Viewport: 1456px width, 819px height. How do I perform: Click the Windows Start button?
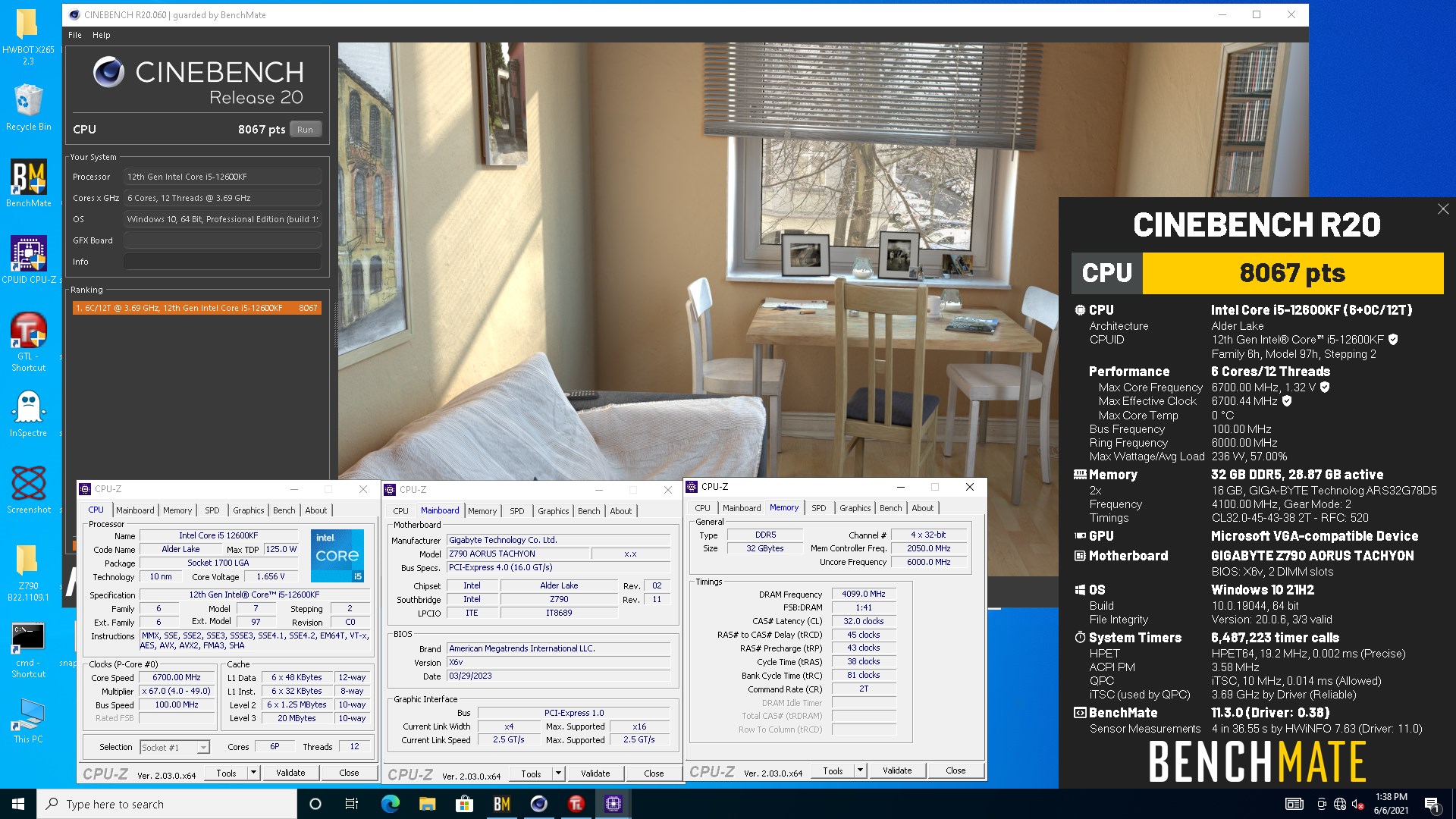point(18,804)
